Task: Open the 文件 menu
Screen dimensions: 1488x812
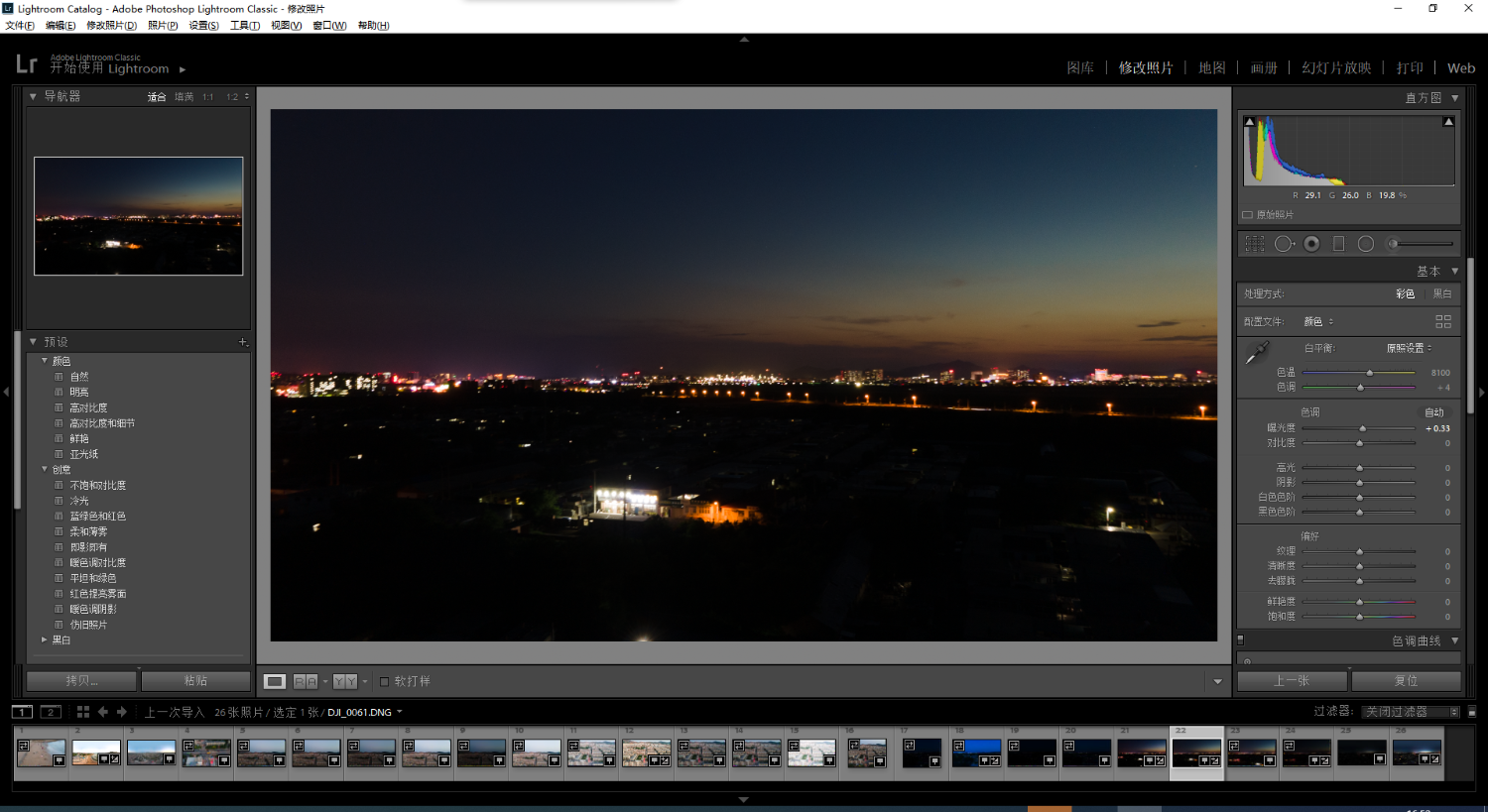Action: tap(20, 26)
